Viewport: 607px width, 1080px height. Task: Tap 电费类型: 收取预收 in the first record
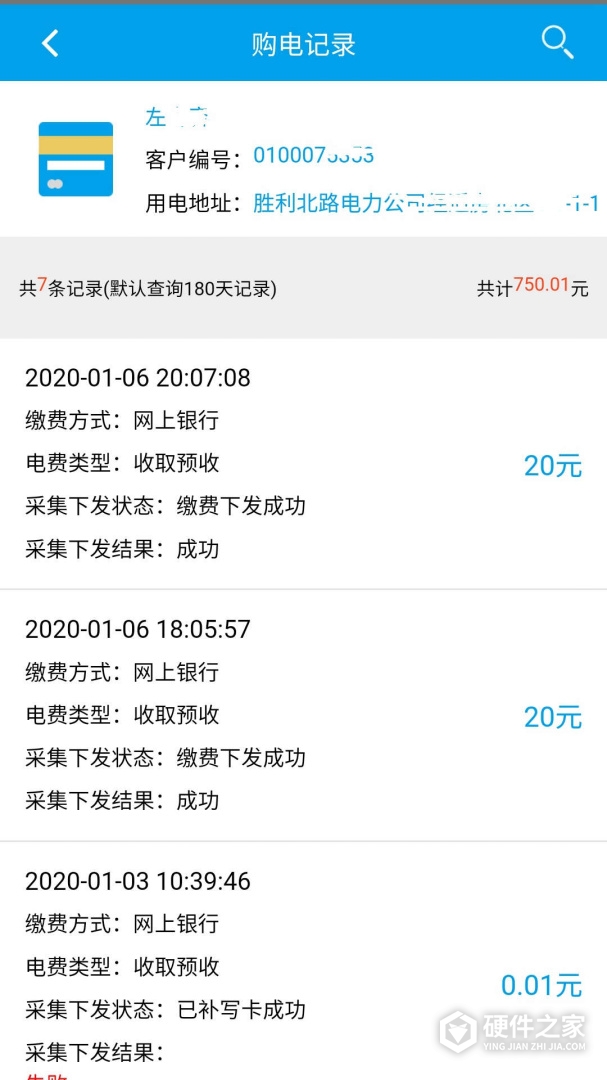pos(122,463)
